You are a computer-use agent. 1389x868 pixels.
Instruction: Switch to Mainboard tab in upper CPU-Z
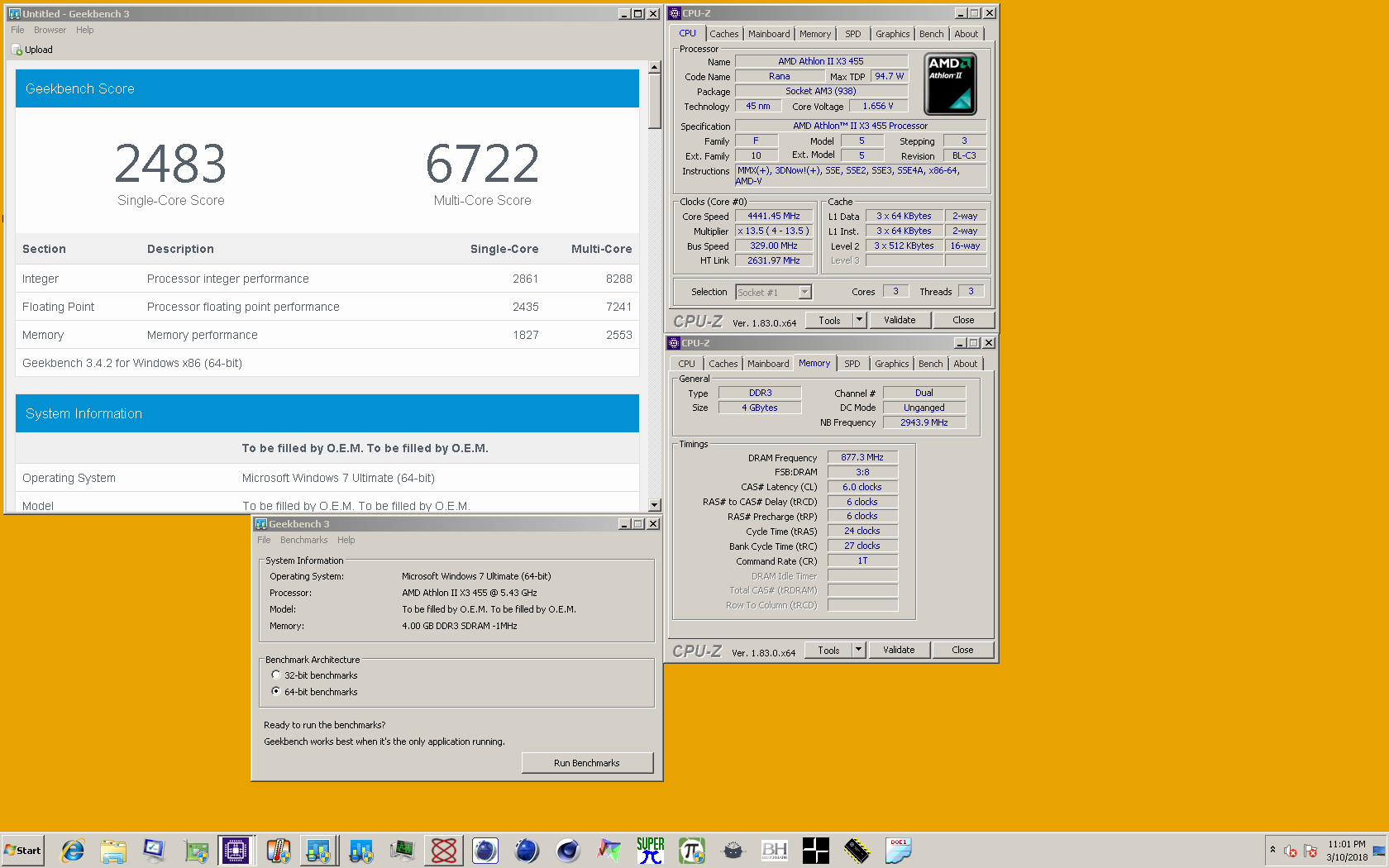(769, 34)
